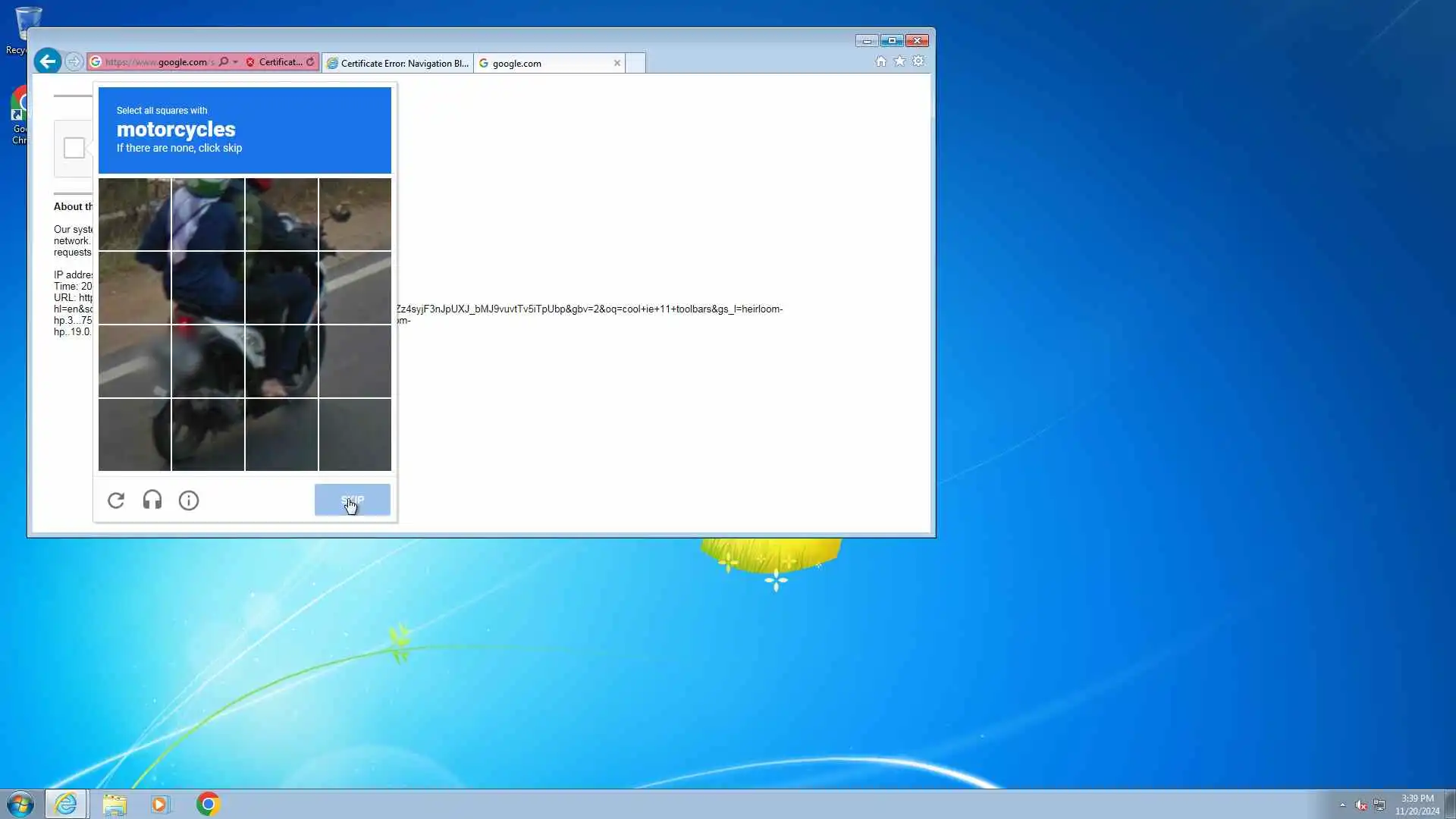Screen dimensions: 1456x819
Task: Open the Favorites star icon
Action: click(899, 61)
